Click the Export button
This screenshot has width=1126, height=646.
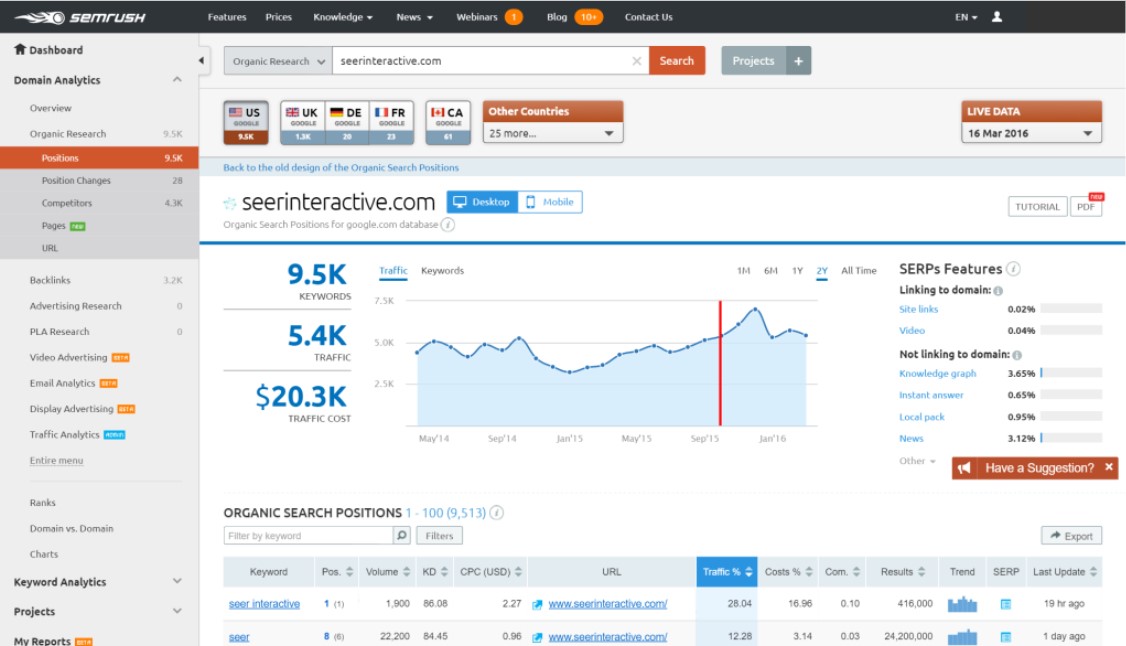click(1071, 535)
